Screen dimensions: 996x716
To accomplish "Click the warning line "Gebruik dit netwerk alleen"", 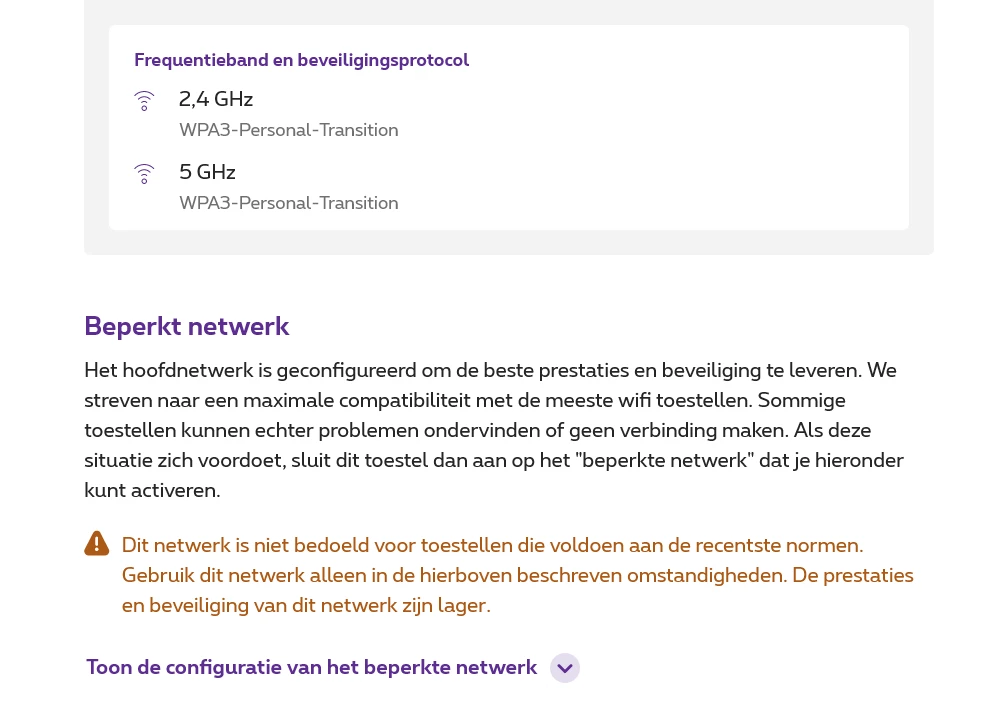I will point(517,575).
